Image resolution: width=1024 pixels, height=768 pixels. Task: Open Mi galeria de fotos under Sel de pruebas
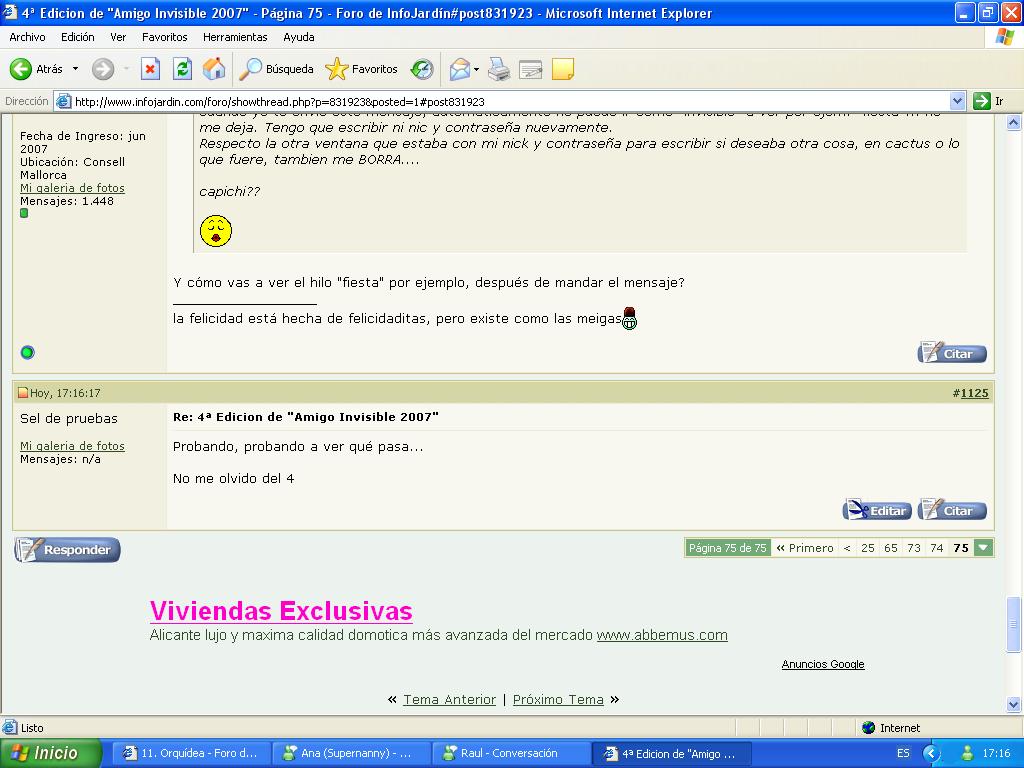72,446
